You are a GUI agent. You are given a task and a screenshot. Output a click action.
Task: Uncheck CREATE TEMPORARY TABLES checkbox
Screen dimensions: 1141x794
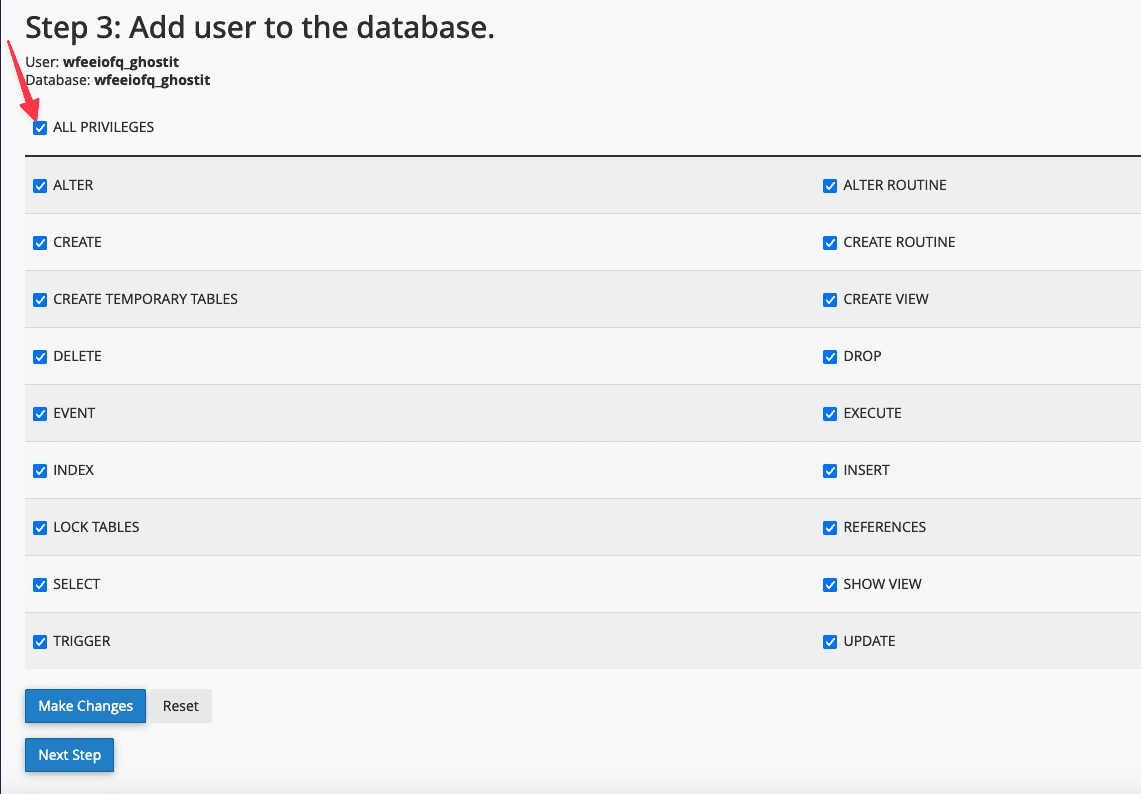40,300
